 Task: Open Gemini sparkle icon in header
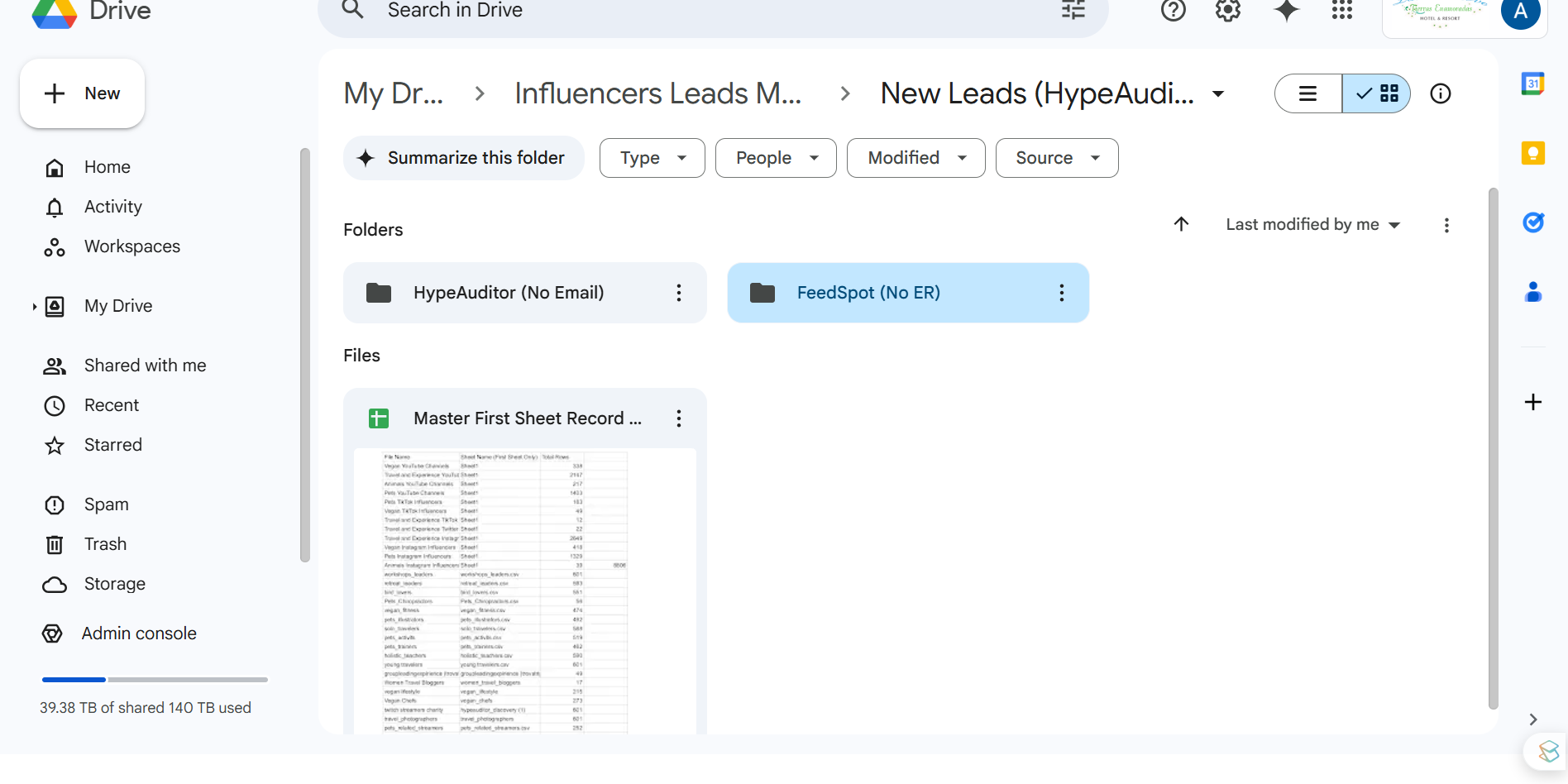(1286, 11)
